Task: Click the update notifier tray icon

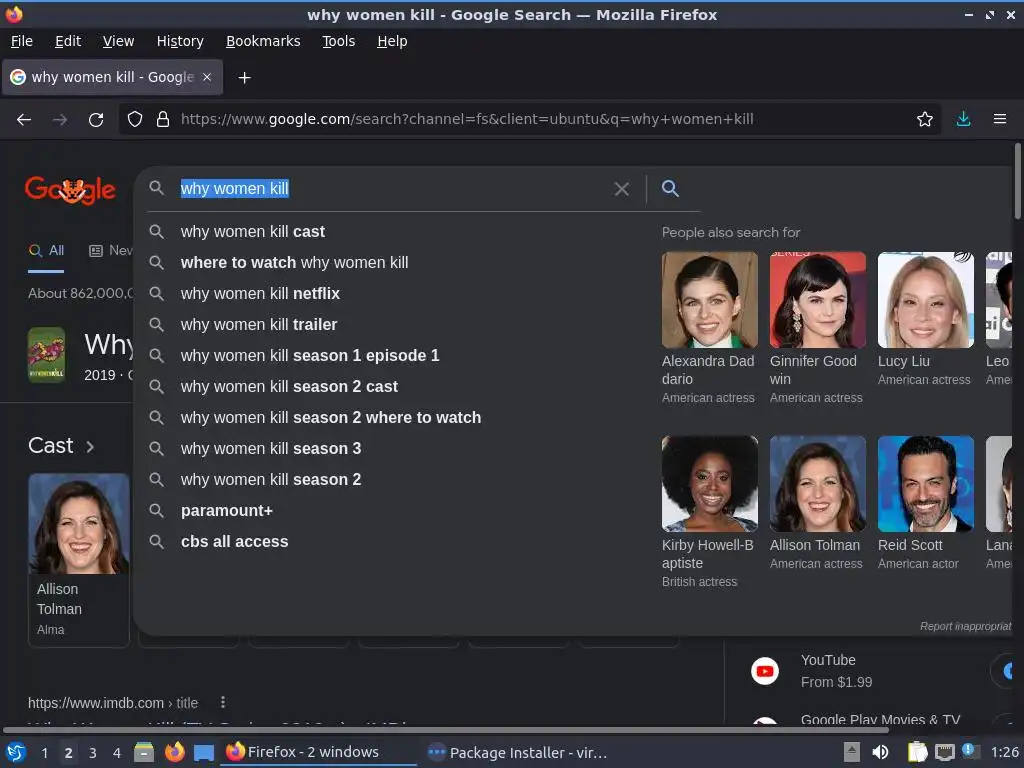Action: pos(970,752)
